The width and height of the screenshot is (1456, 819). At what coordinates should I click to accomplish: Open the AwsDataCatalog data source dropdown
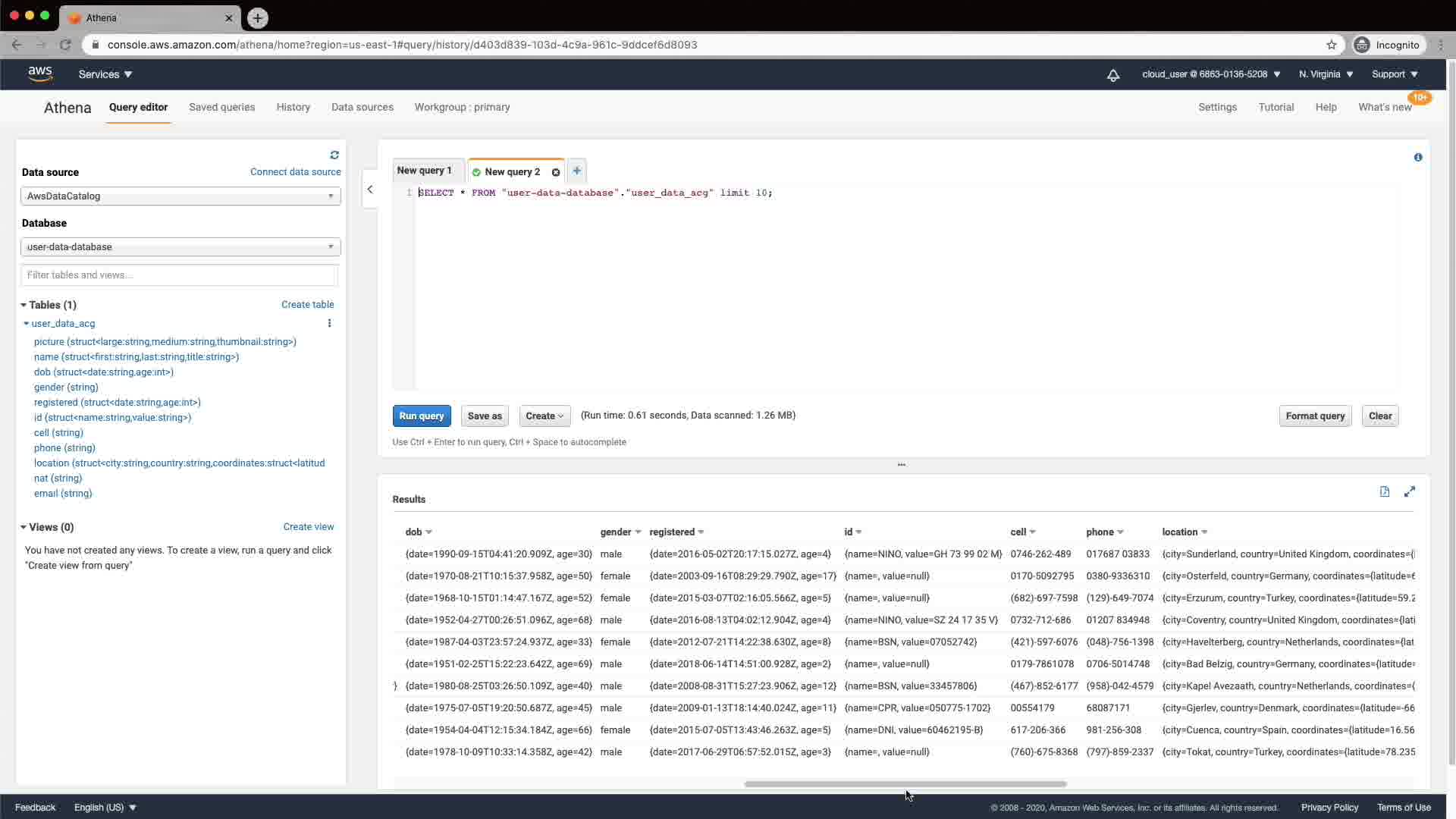coord(180,196)
